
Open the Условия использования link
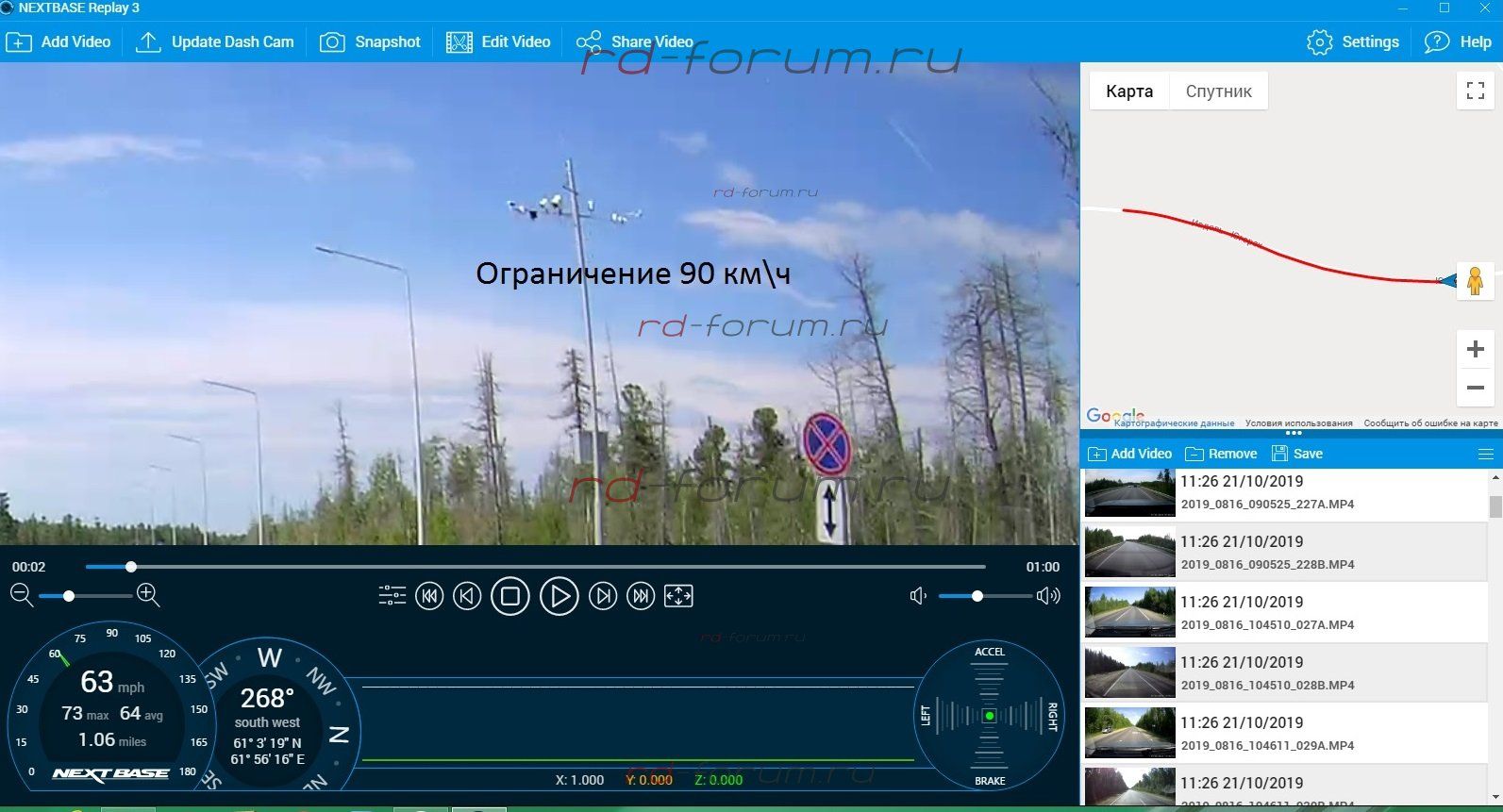pyautogui.click(x=1299, y=423)
